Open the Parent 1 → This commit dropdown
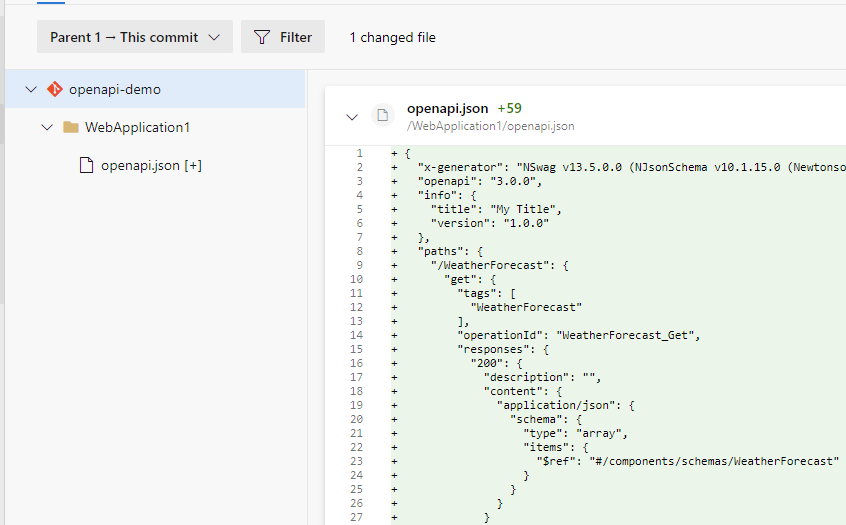The image size is (846, 525). pos(135,37)
